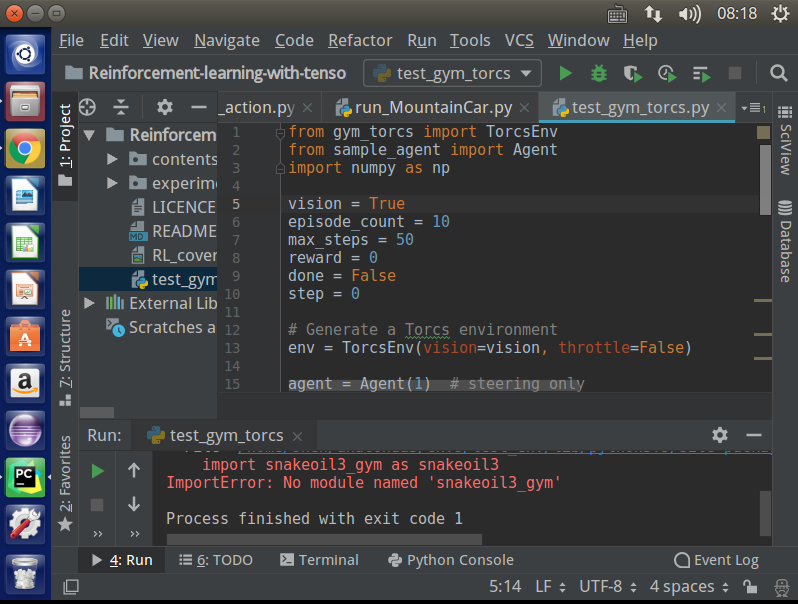798x604 pixels.
Task: Open the test_gym_torcs run configuration dropdown
Action: pos(453,73)
